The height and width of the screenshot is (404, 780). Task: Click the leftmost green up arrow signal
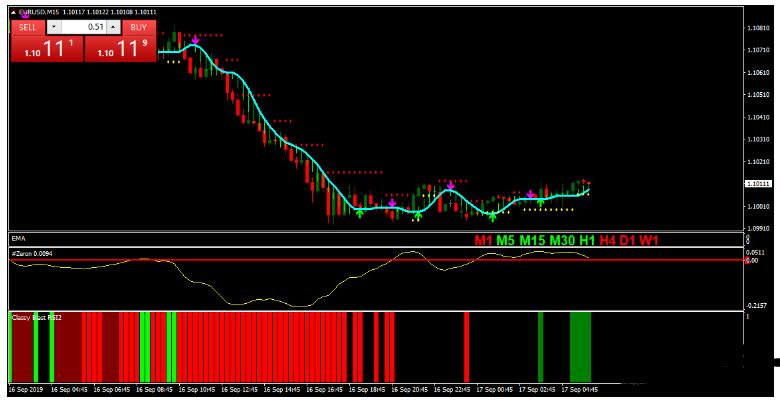[x=360, y=213]
